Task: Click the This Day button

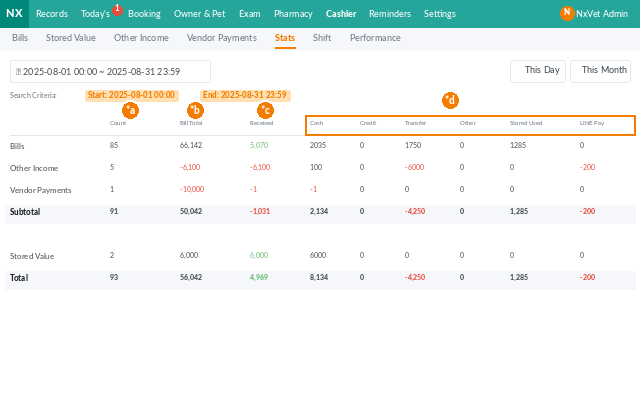Action: tap(538, 71)
